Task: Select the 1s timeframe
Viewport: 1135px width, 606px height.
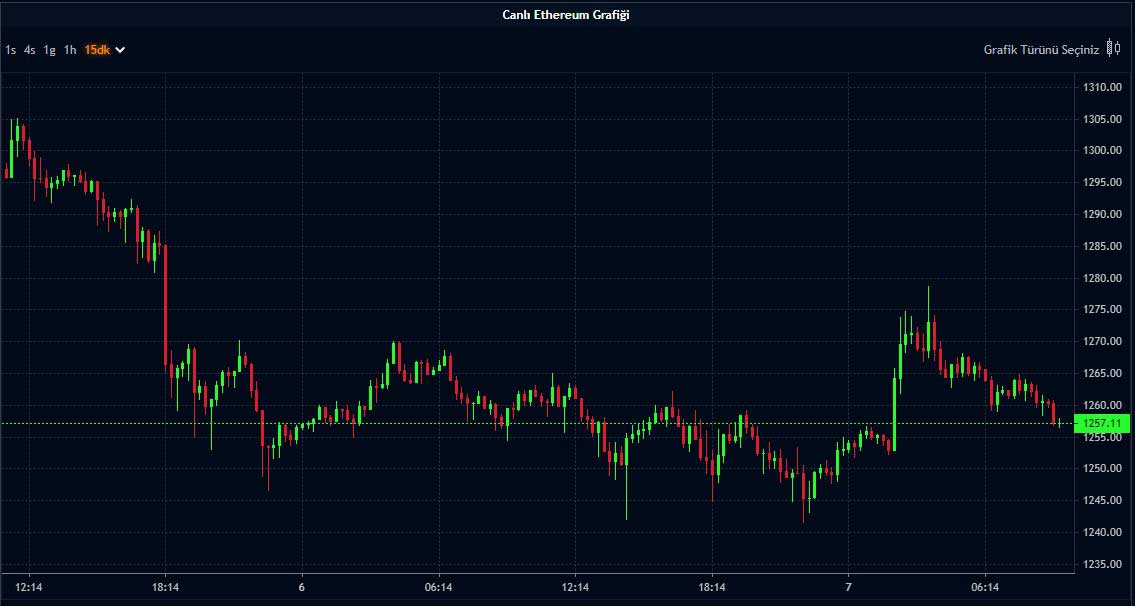Action: pyautogui.click(x=11, y=50)
